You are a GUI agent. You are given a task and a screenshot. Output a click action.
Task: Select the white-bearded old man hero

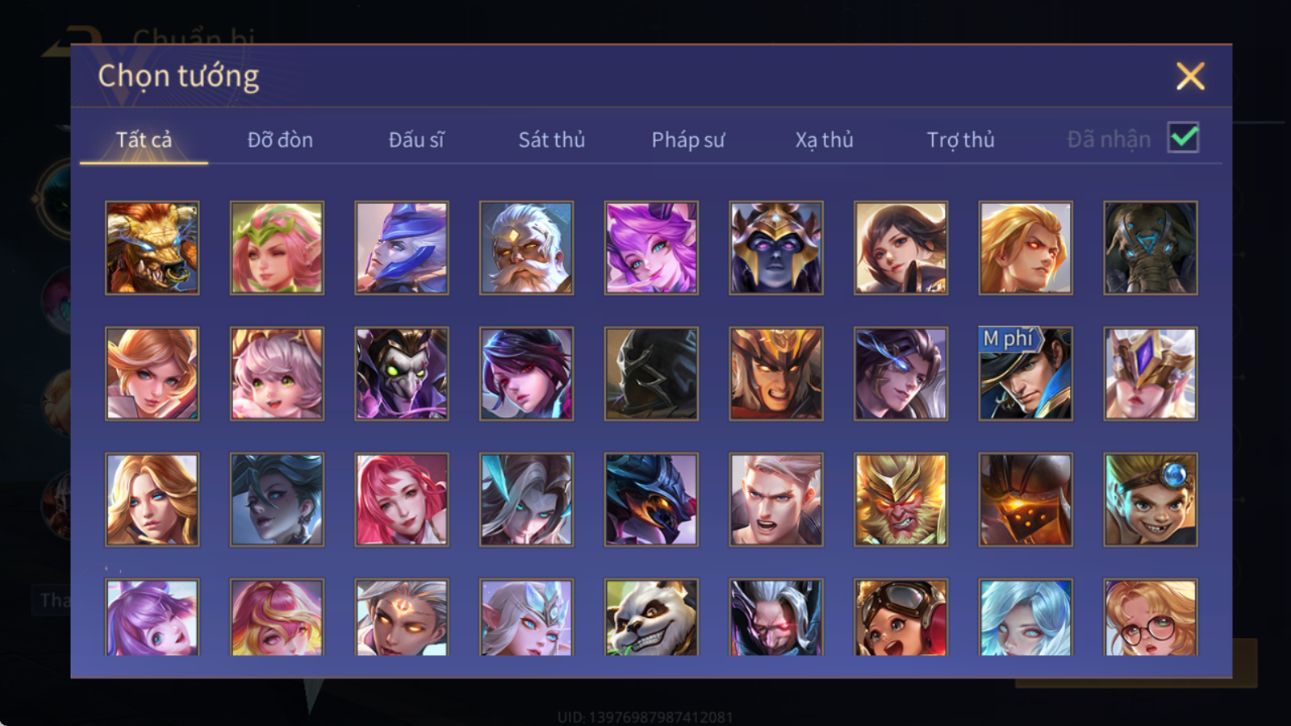[x=526, y=247]
